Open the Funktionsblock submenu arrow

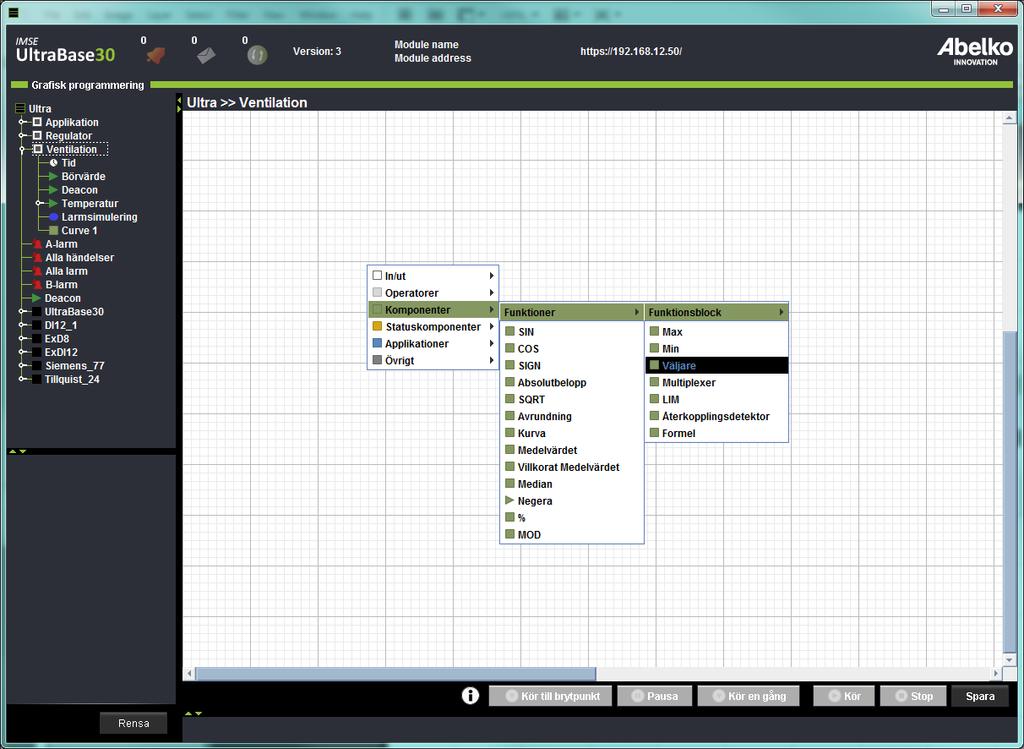click(x=781, y=312)
